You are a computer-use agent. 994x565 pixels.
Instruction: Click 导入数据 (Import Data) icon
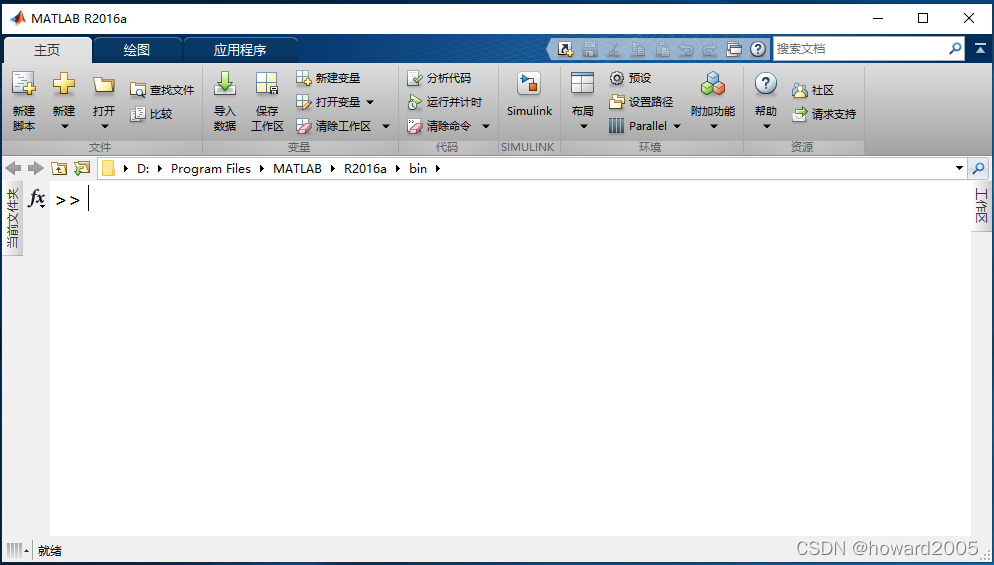tap(225, 83)
